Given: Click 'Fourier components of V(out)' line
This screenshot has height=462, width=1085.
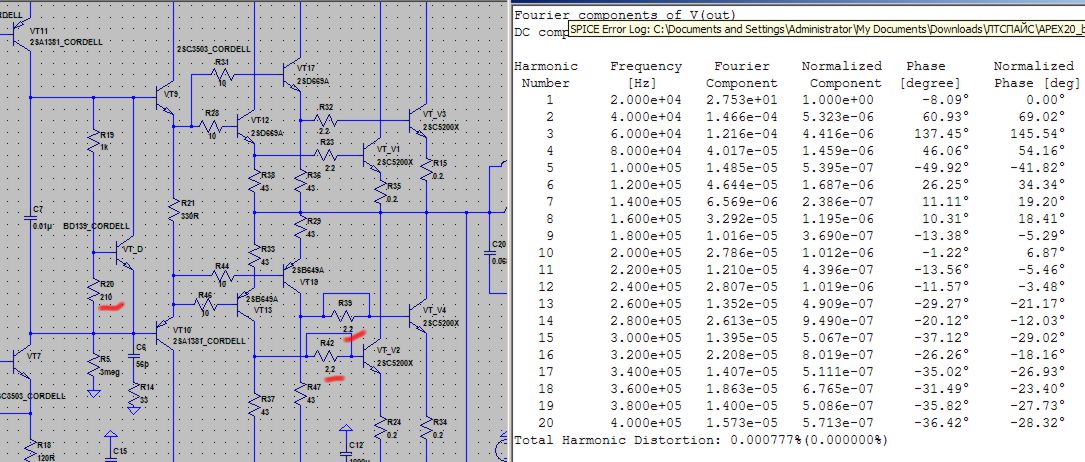Looking at the screenshot, I should [625, 15].
